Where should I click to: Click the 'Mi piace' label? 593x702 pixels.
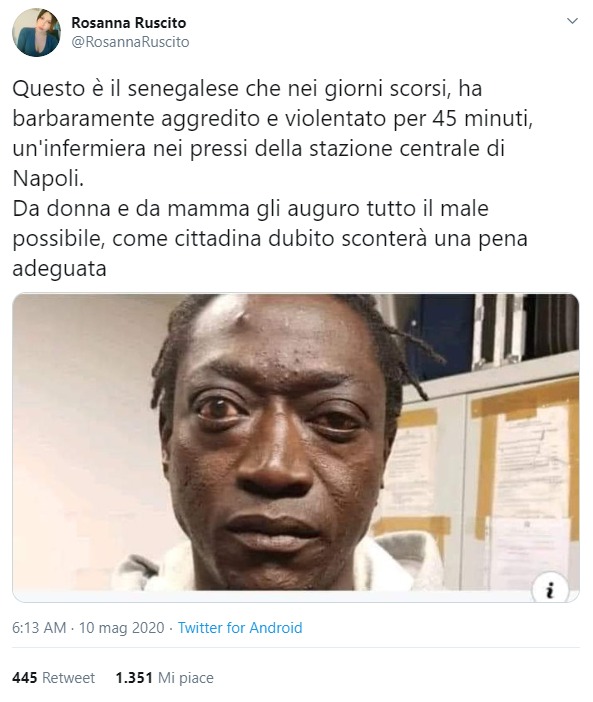(x=186, y=678)
